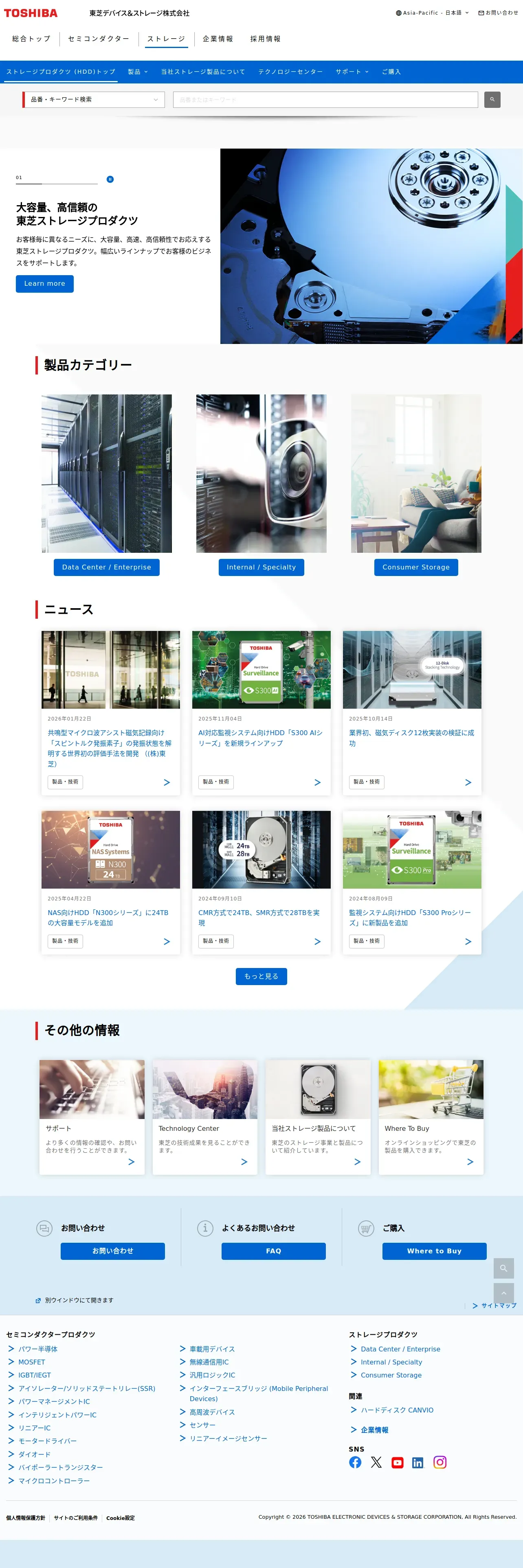
Task: Open the Facebook icon under SNS
Action: [355, 1461]
